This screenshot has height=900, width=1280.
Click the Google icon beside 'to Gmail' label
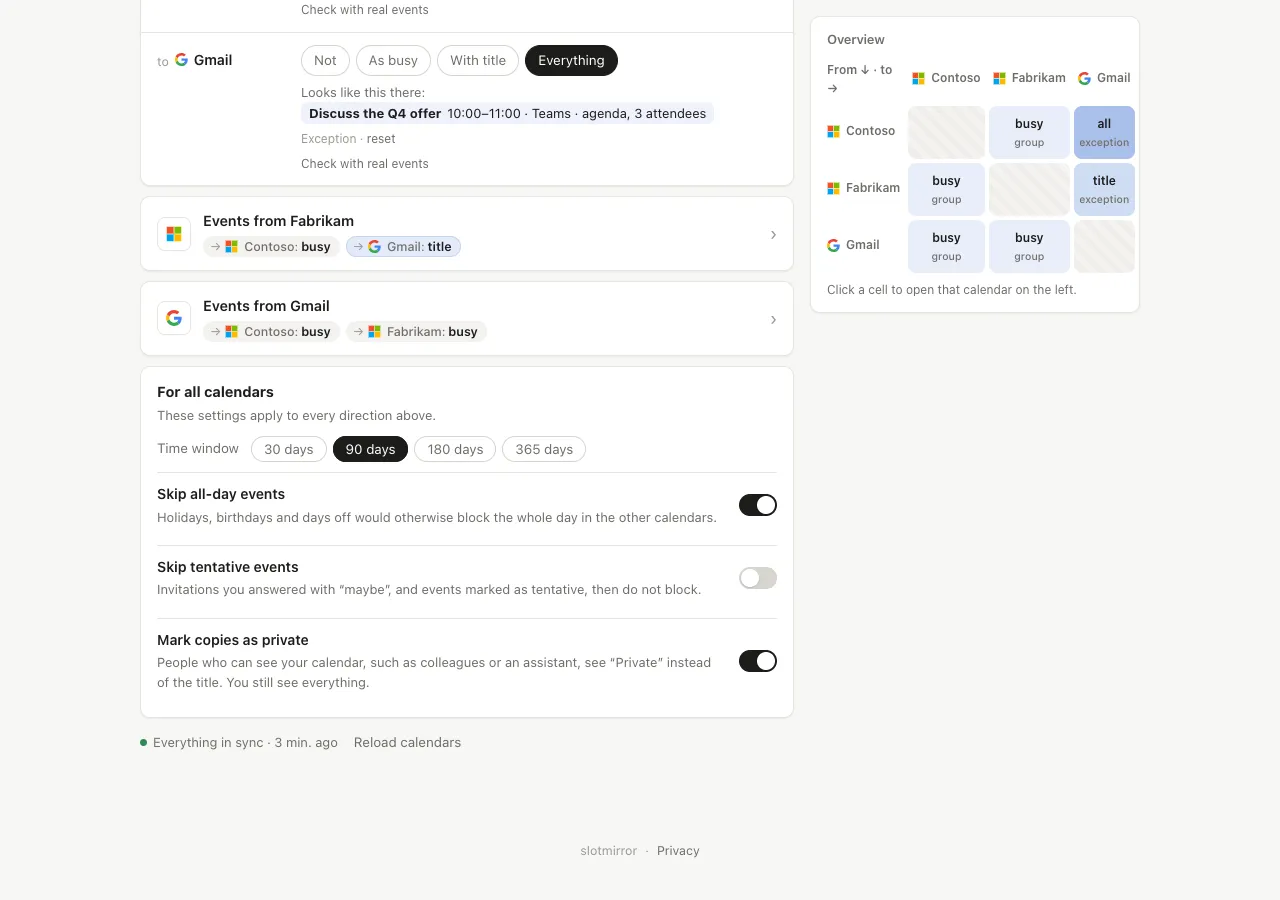tap(181, 60)
